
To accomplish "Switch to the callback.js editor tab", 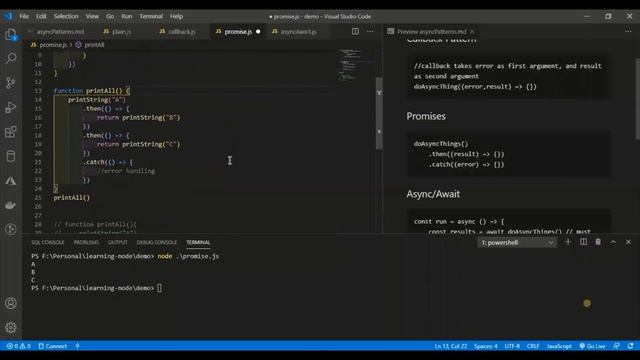I will [x=182, y=31].
